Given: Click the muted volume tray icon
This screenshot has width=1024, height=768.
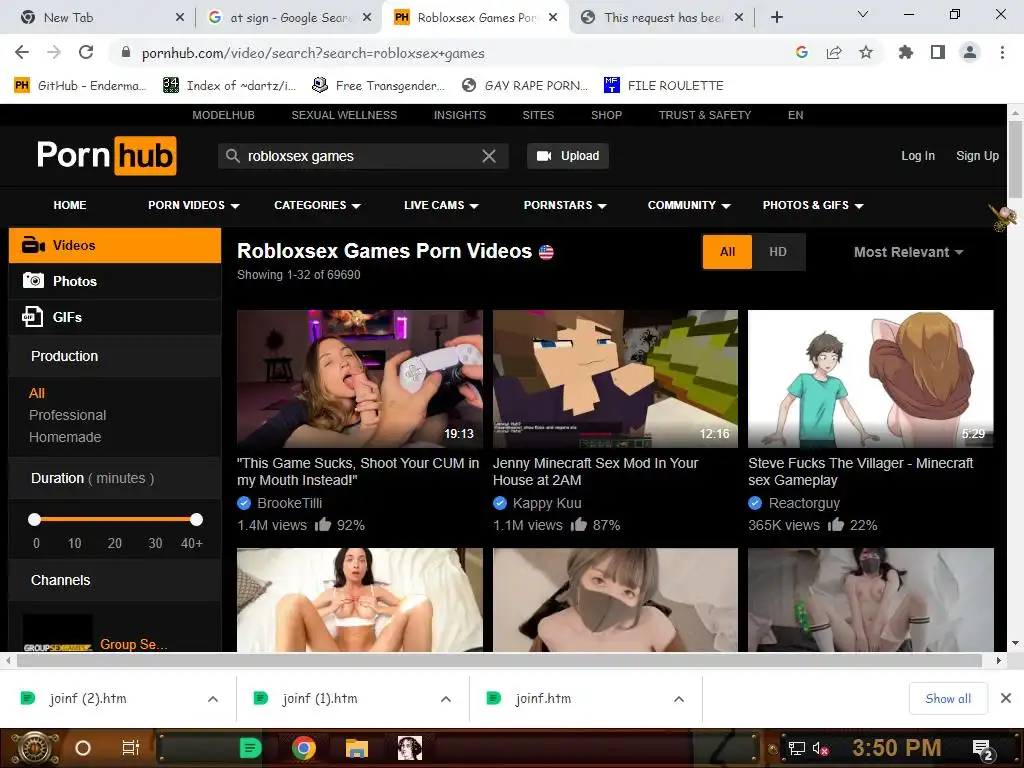Looking at the screenshot, I should coord(820,748).
